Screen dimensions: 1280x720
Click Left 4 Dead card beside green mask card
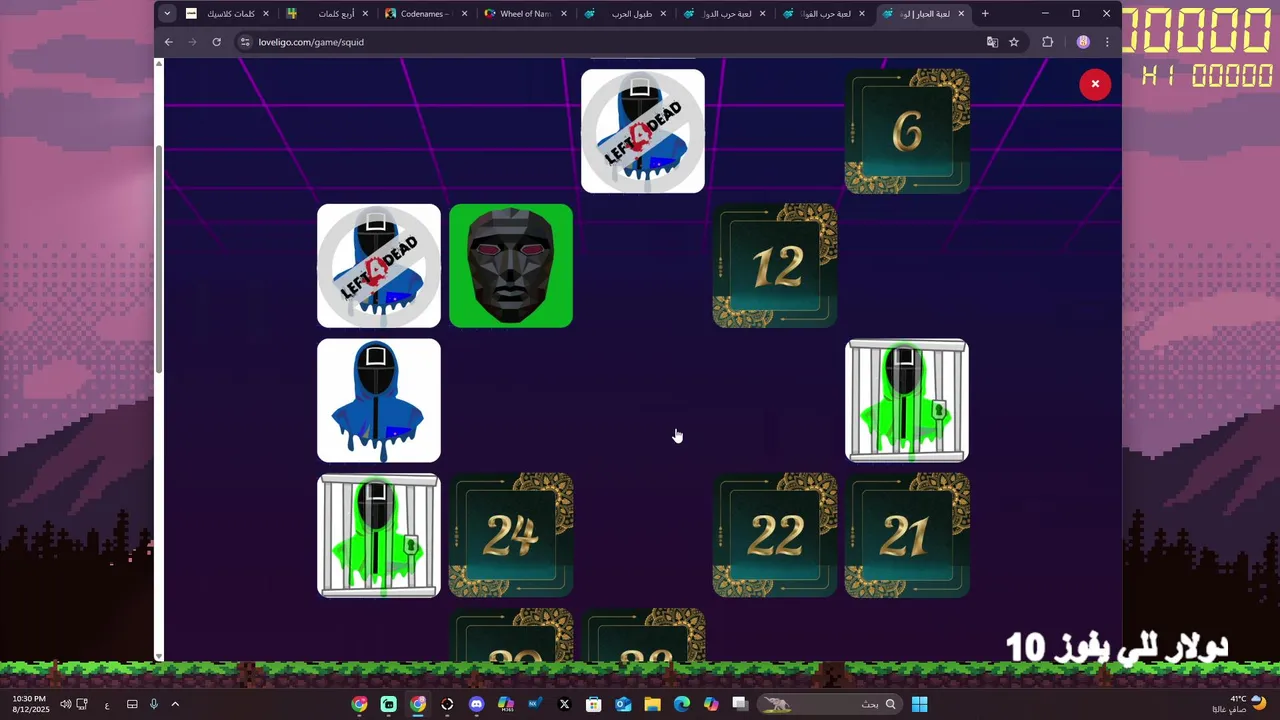(x=379, y=266)
